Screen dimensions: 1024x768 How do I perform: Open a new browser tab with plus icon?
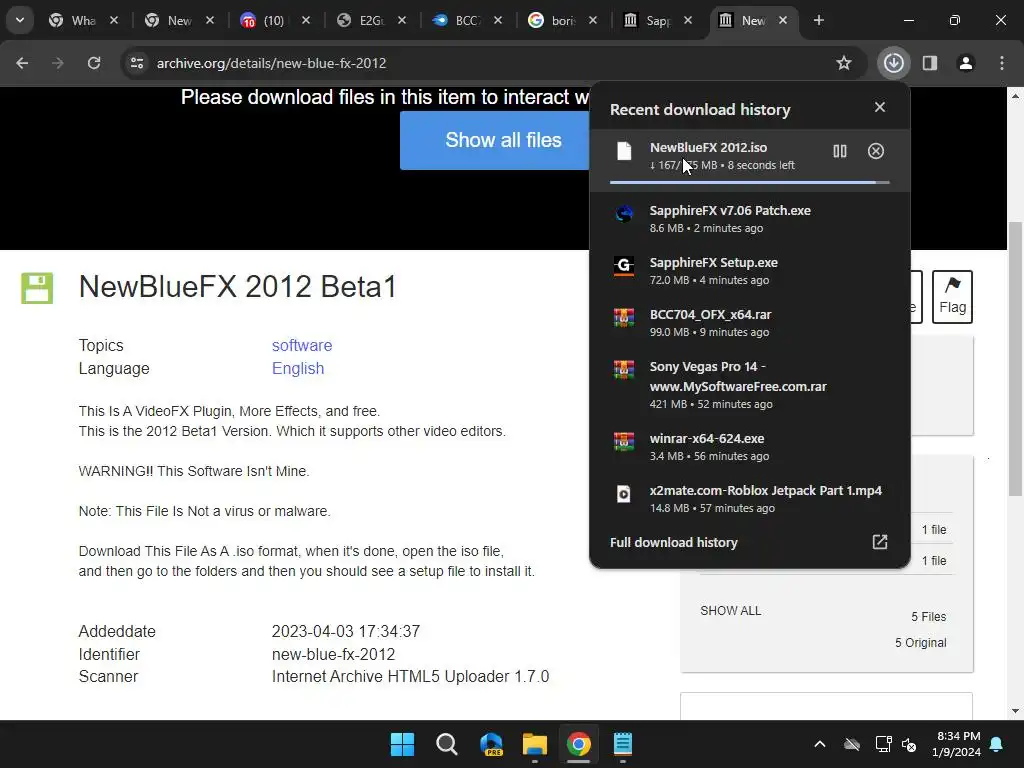pyautogui.click(x=818, y=20)
